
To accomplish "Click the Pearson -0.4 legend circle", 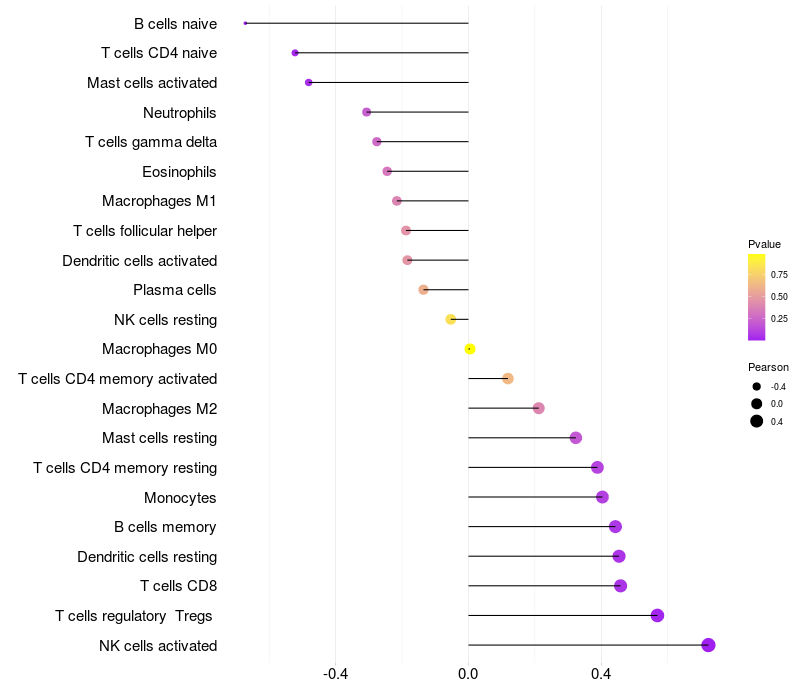I will coord(756,387).
